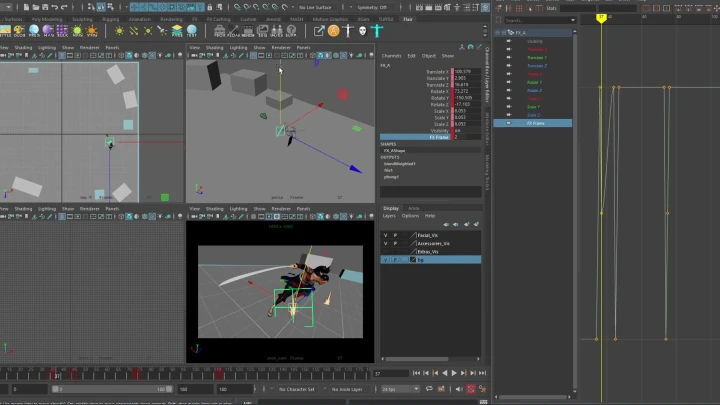Open the Symmetry: Off dropdown
Image resolution: width=720 pixels, height=405 pixels.
pos(374,7)
